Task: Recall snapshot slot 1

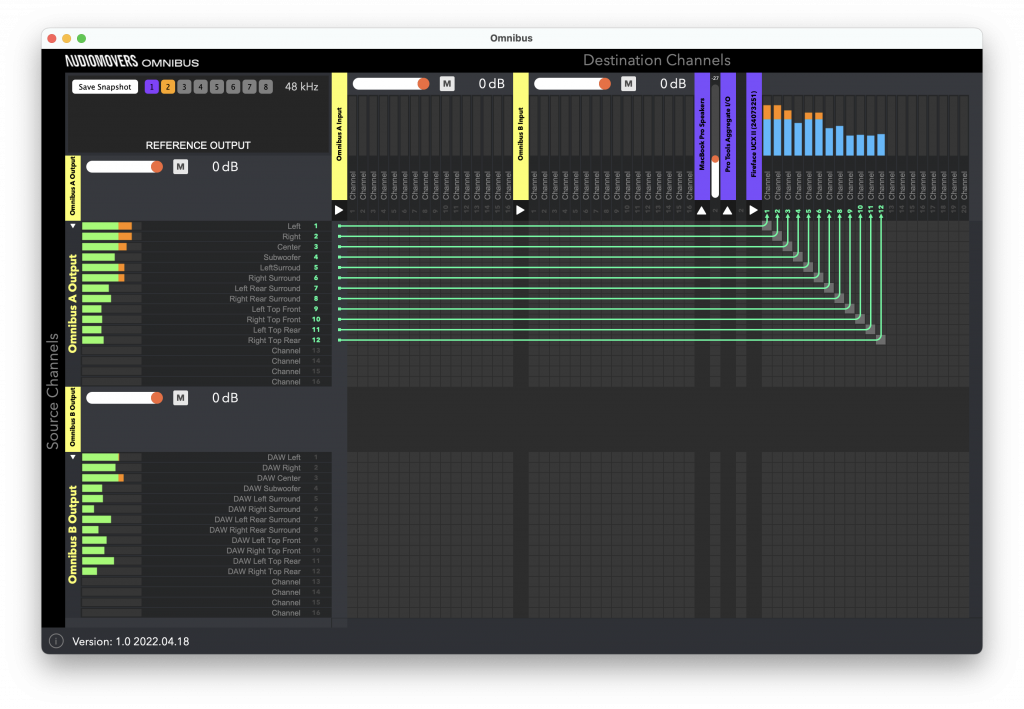Action: (x=152, y=87)
